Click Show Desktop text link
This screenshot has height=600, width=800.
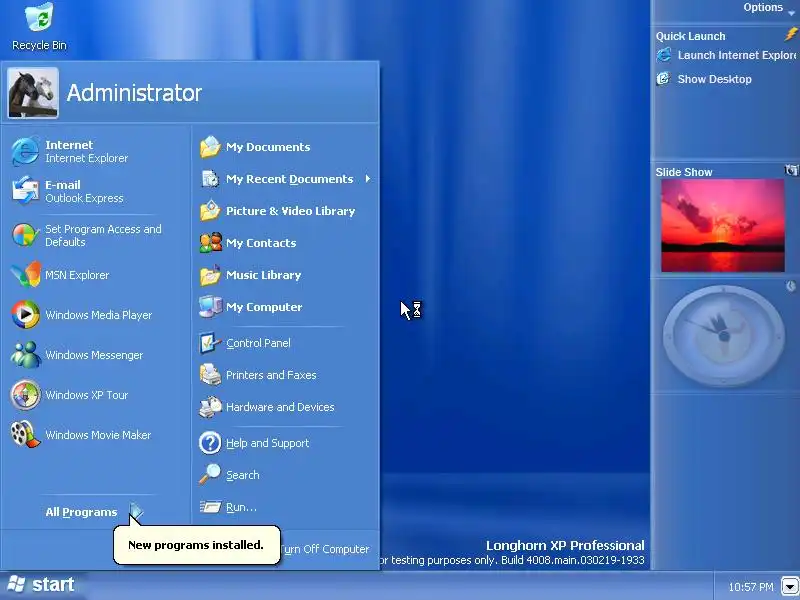click(x=714, y=79)
